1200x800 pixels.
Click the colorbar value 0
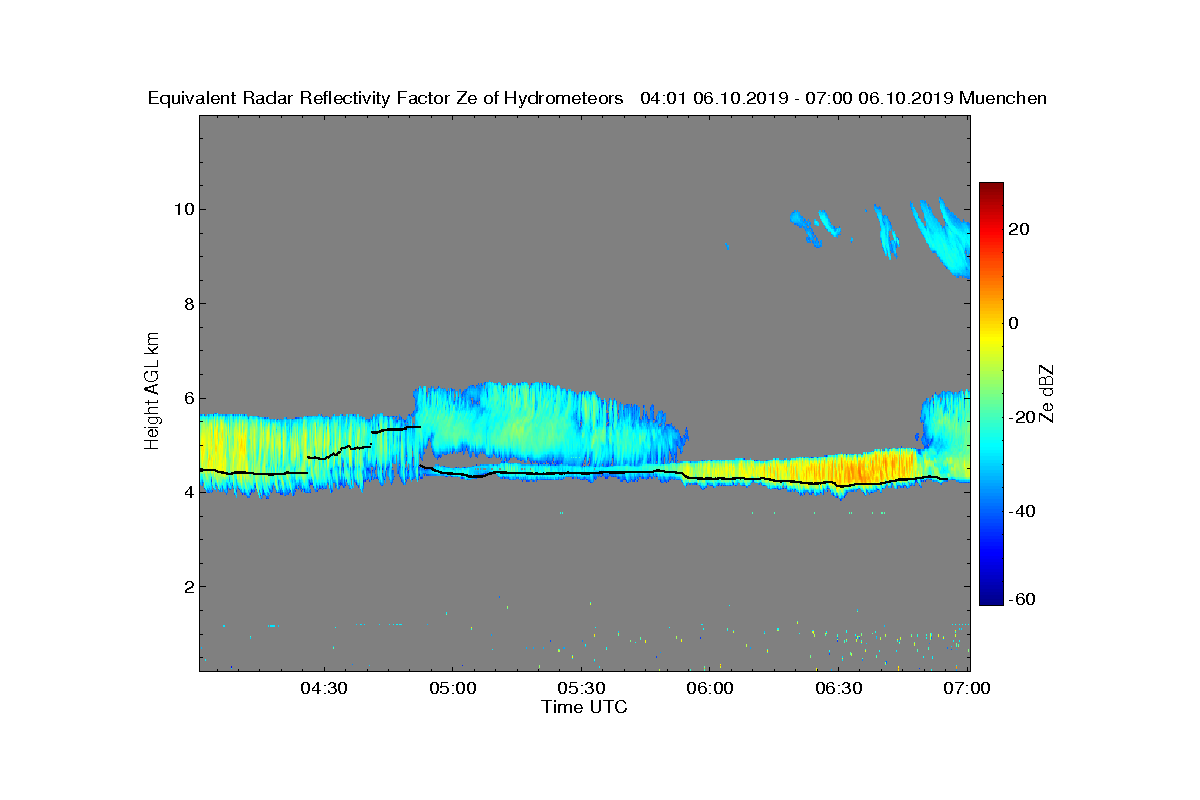pyautogui.click(x=1014, y=323)
